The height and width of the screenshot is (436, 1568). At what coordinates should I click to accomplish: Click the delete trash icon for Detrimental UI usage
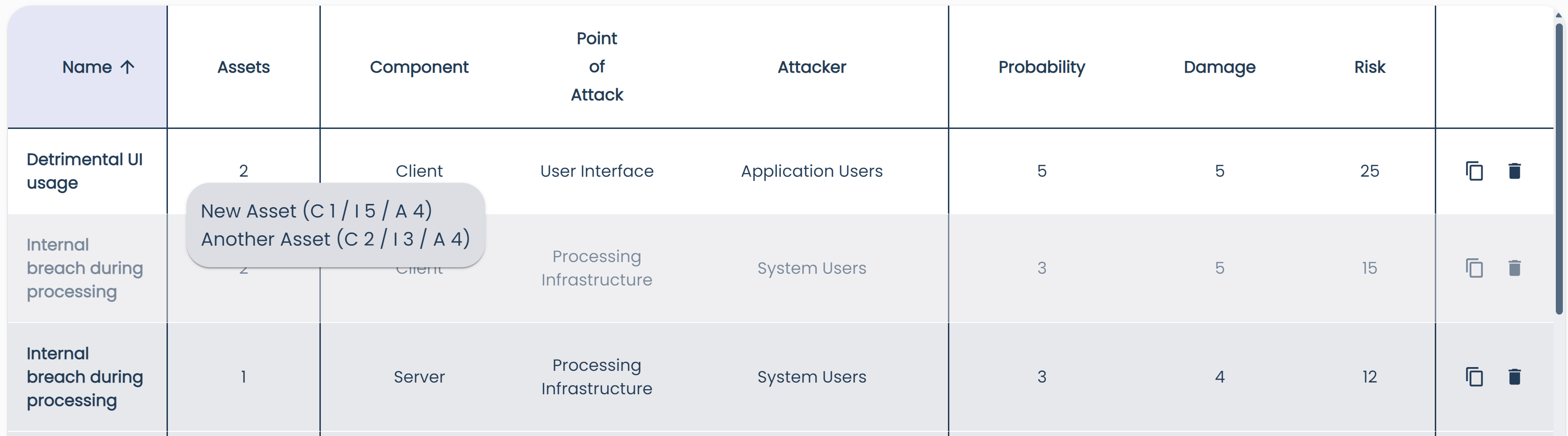click(1515, 171)
